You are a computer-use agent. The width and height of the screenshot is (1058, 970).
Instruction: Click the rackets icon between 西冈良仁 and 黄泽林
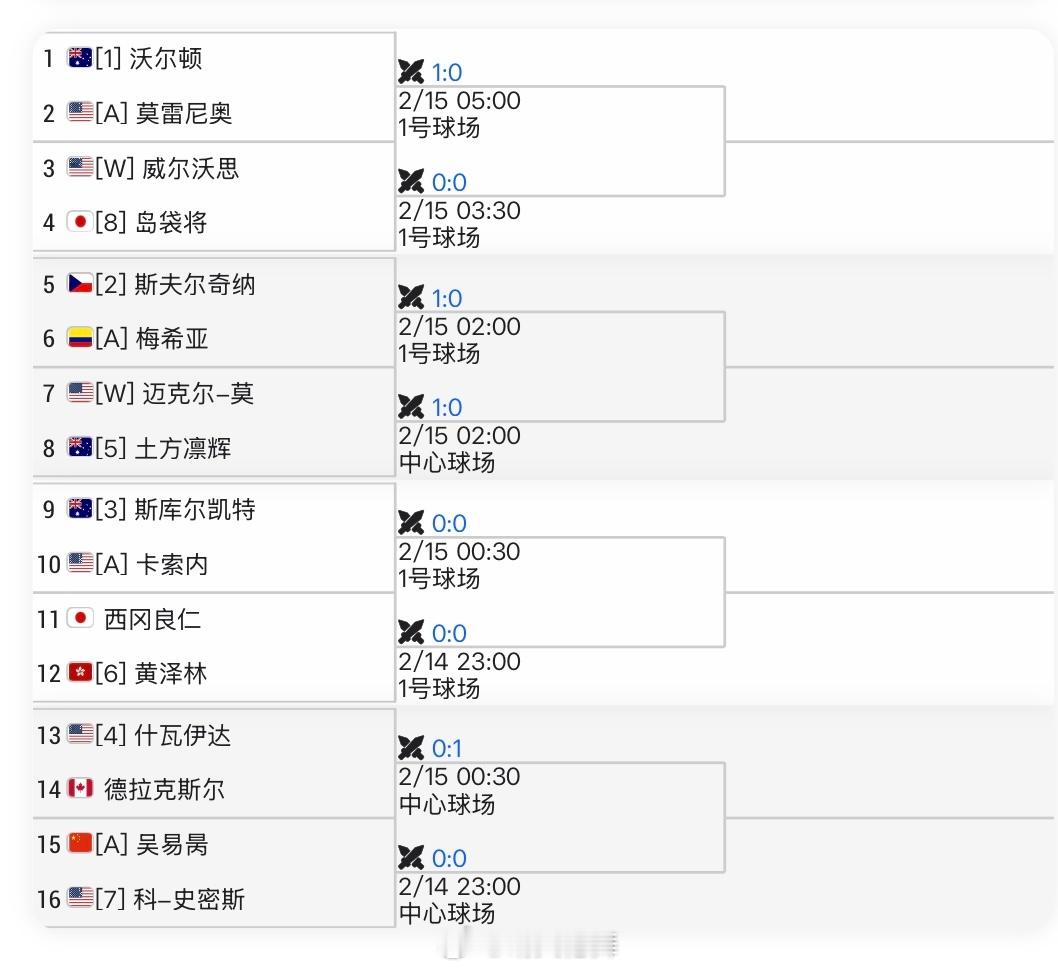coord(411,633)
